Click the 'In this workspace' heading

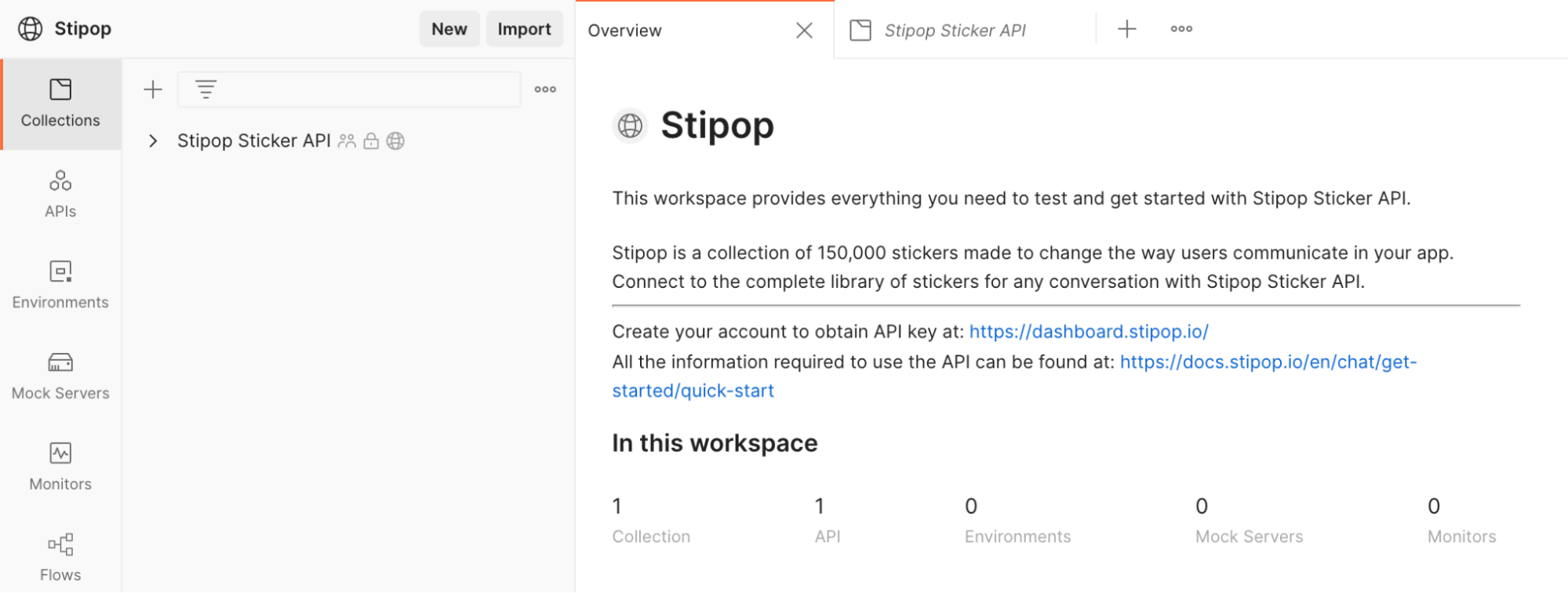715,443
